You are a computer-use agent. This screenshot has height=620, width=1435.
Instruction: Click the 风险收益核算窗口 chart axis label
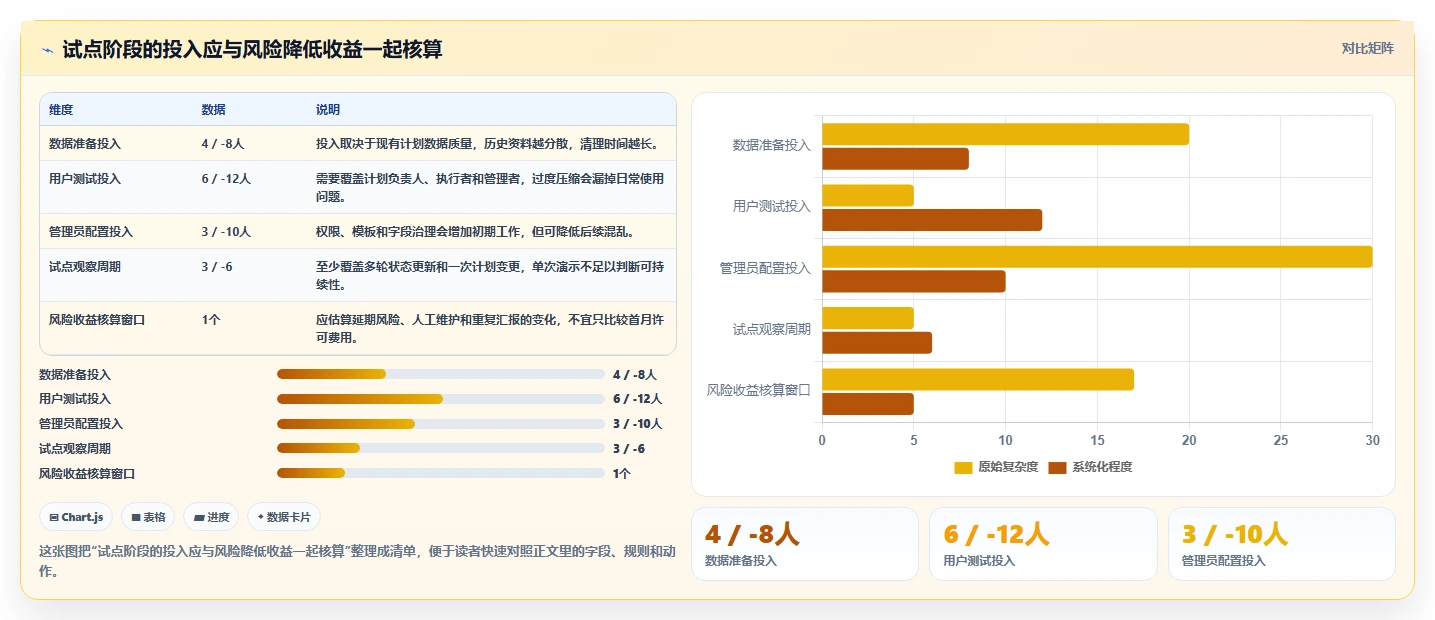(759, 390)
